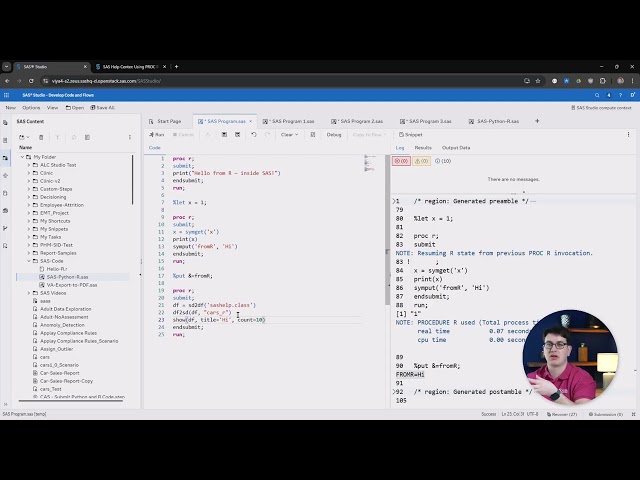Toggle the errors filter in log
The image size is (640, 480).
401,161
